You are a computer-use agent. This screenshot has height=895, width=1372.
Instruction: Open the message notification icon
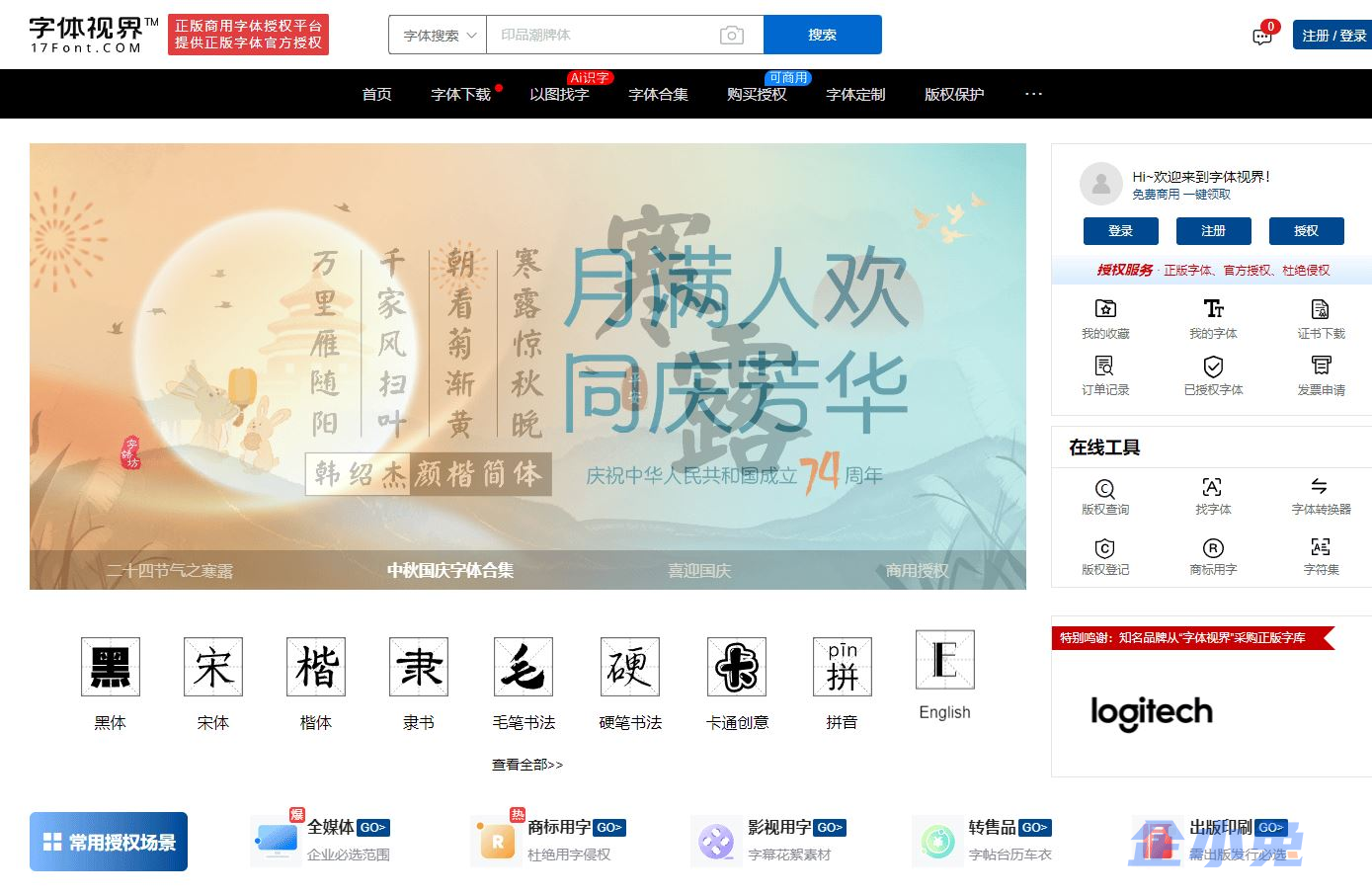tap(1262, 37)
